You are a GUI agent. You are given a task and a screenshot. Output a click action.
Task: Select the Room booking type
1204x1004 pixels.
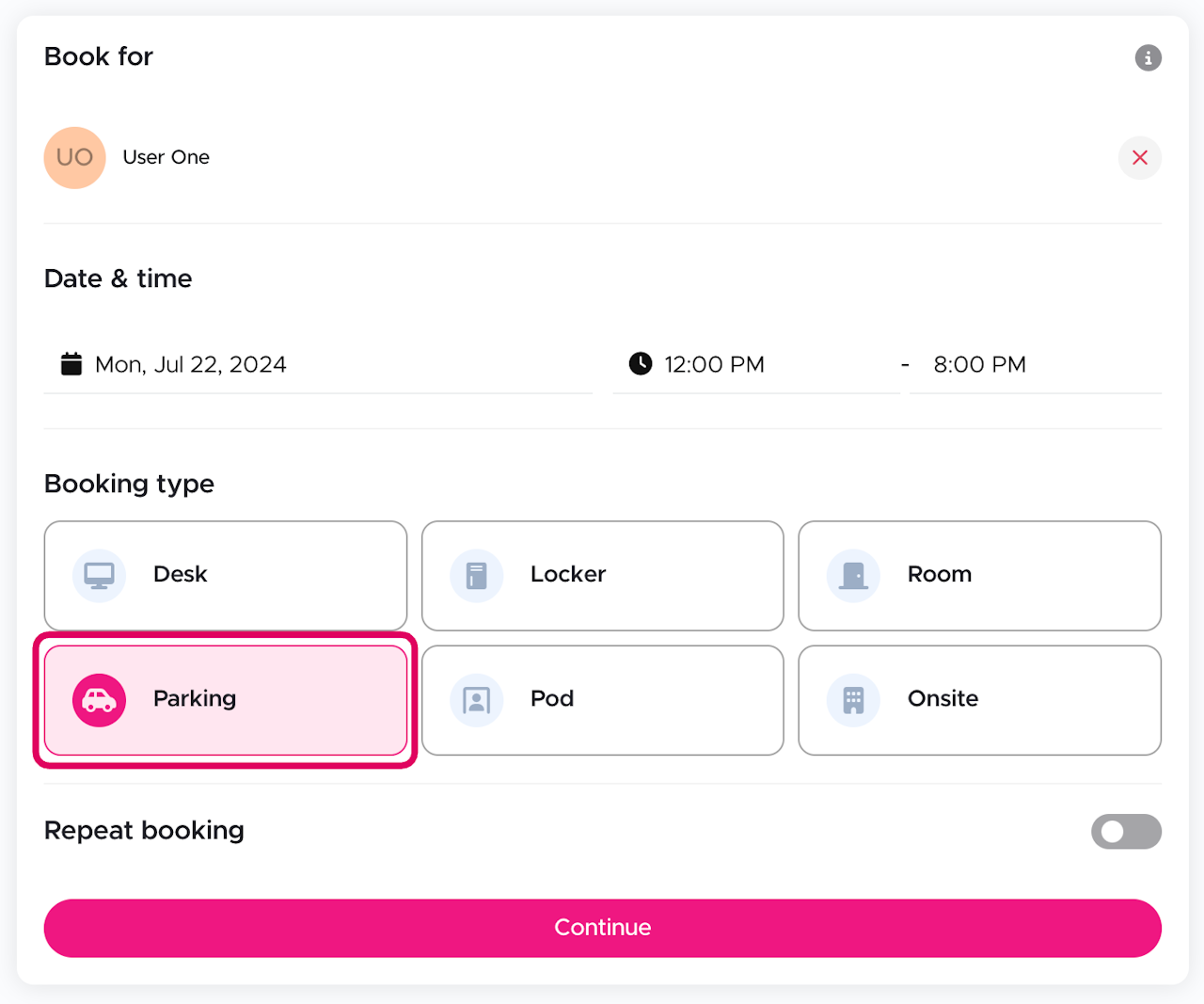[x=979, y=575]
